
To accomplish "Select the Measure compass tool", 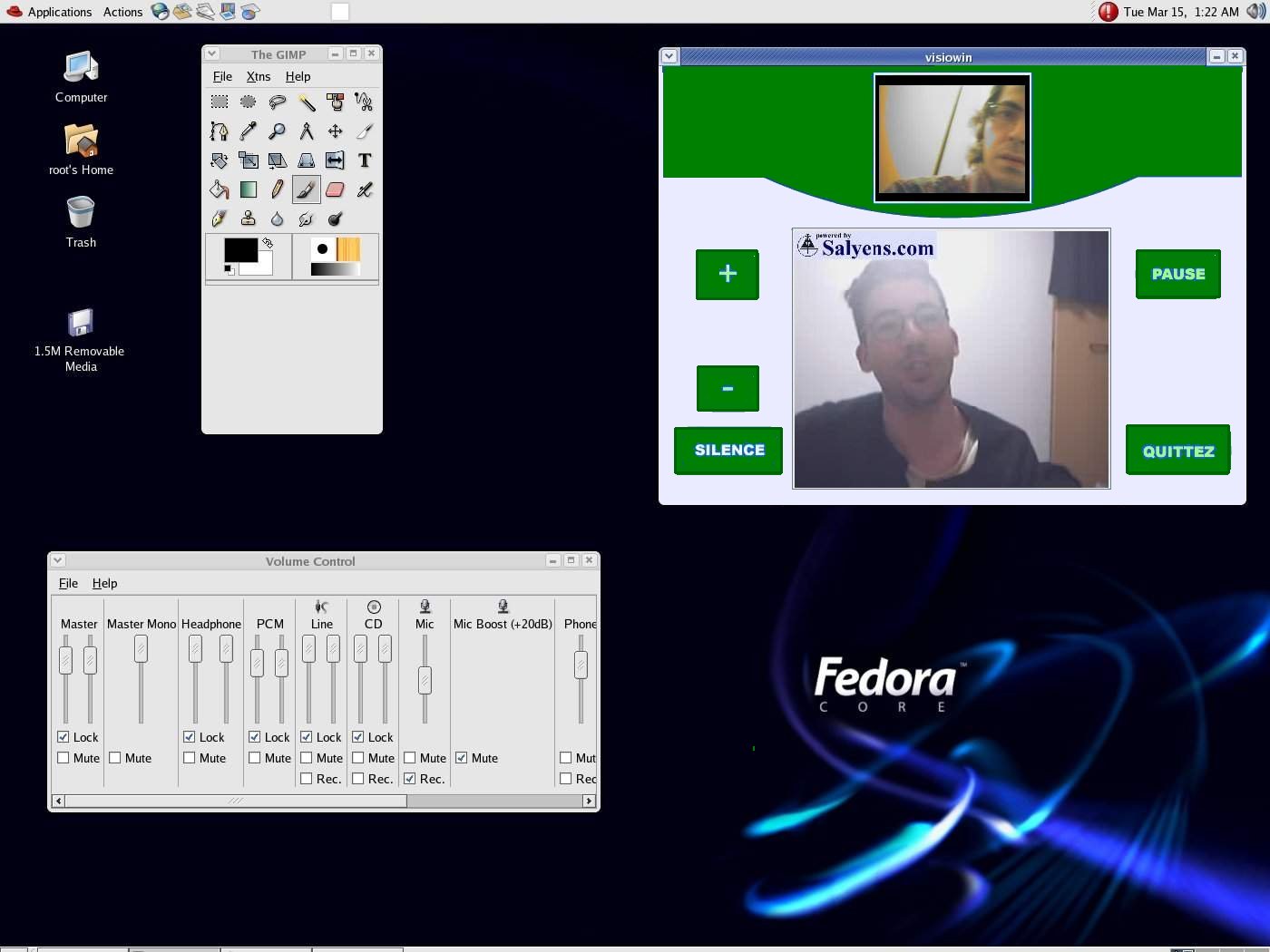I will click(307, 131).
